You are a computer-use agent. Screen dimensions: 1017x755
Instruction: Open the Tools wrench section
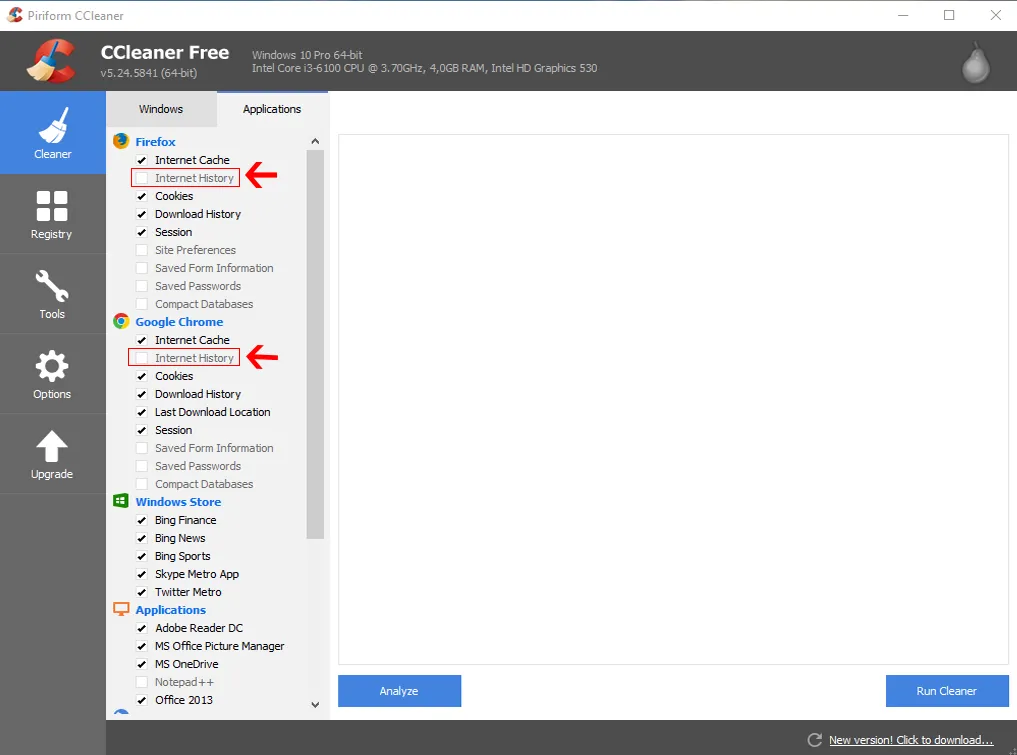click(x=52, y=293)
